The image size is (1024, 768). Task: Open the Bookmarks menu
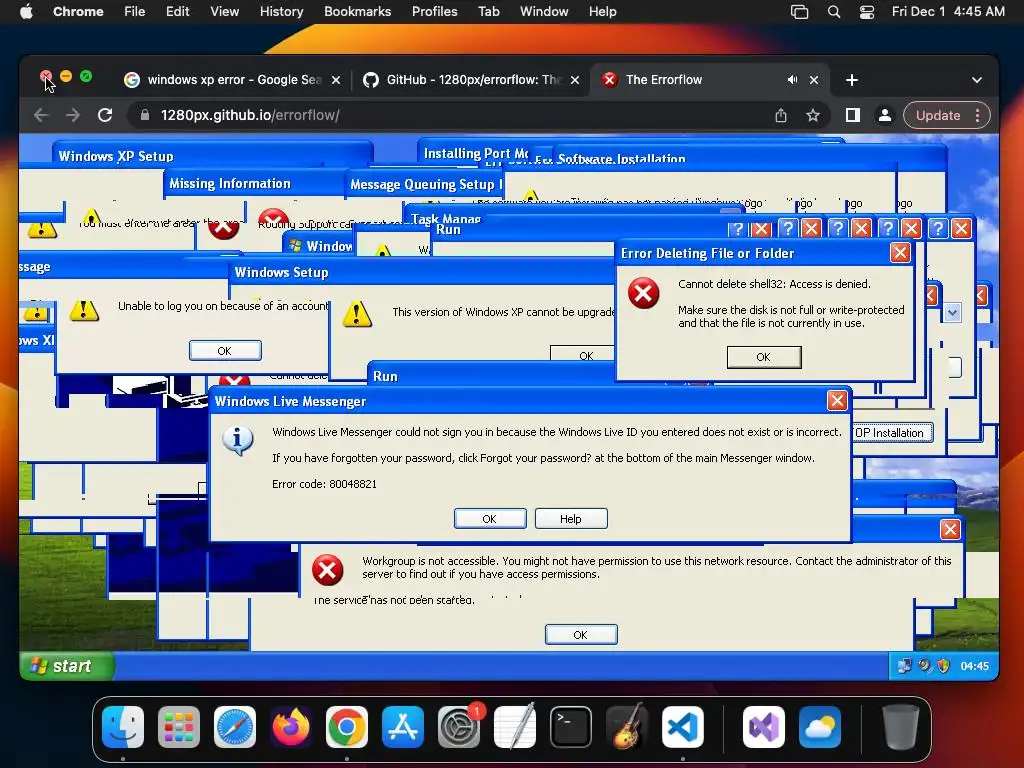tap(357, 12)
